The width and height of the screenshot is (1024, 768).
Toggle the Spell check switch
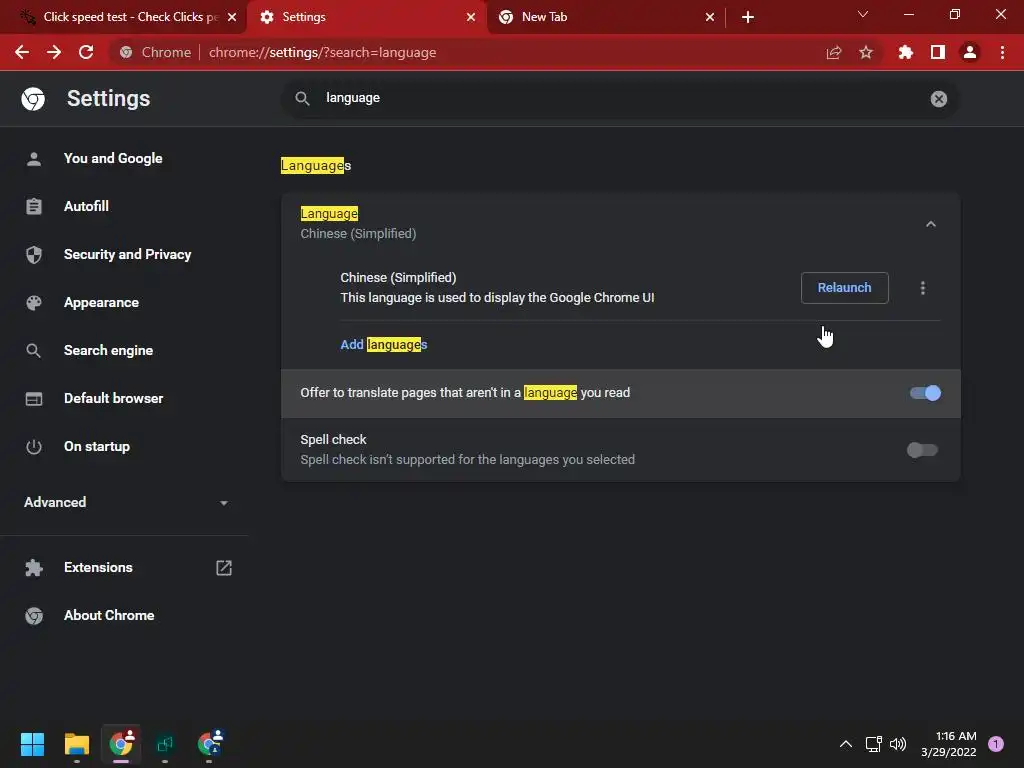coord(922,450)
